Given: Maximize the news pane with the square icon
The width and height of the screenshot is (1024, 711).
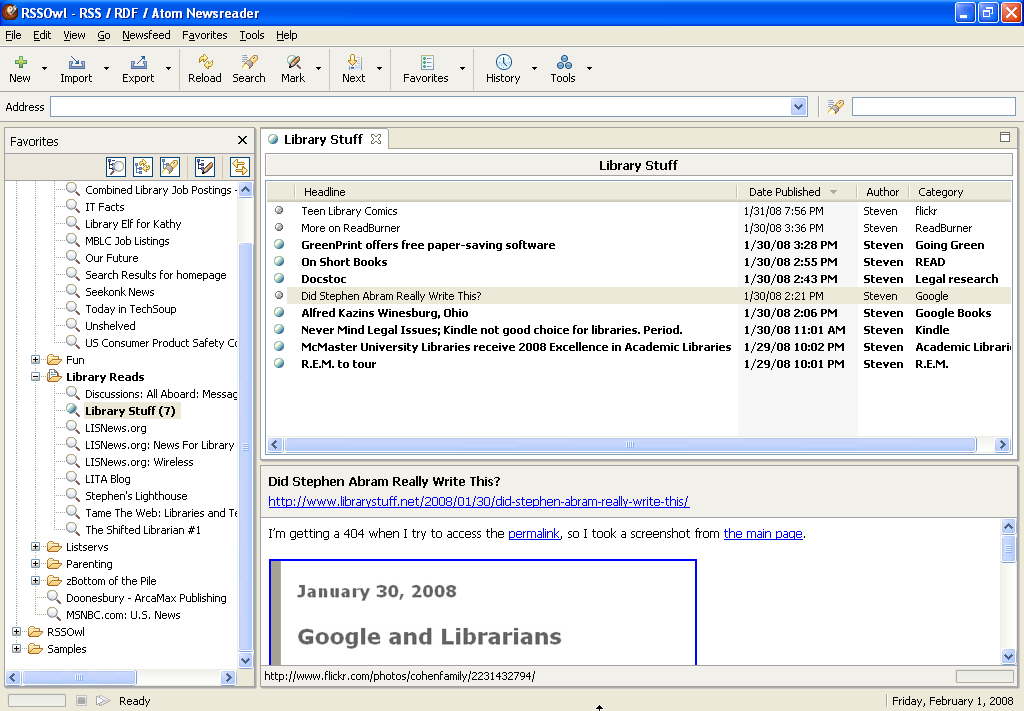Looking at the screenshot, I should pos(1005,137).
